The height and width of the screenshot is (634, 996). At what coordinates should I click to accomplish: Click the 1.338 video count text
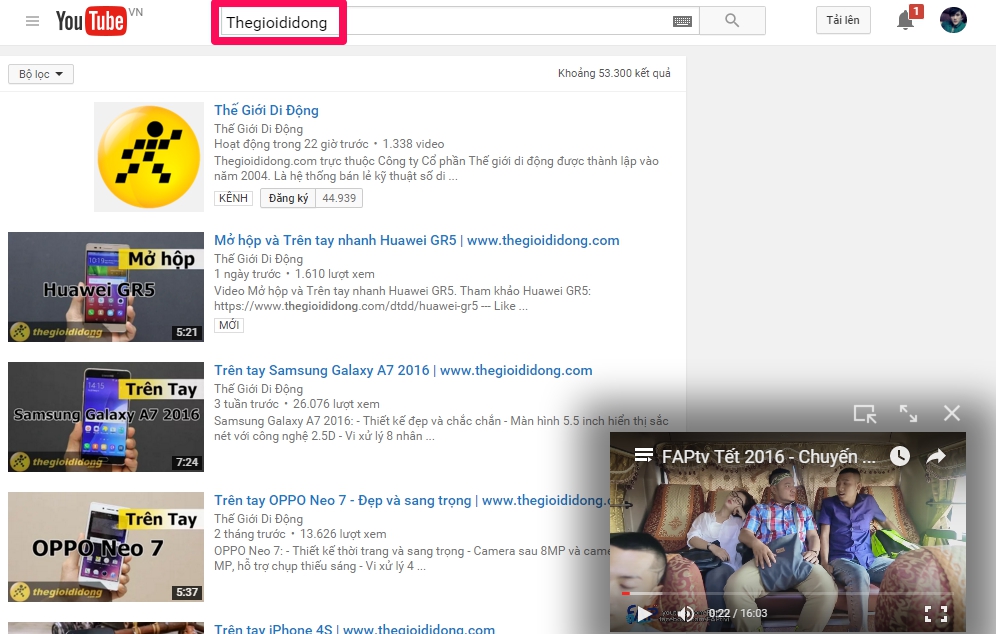coord(414,144)
